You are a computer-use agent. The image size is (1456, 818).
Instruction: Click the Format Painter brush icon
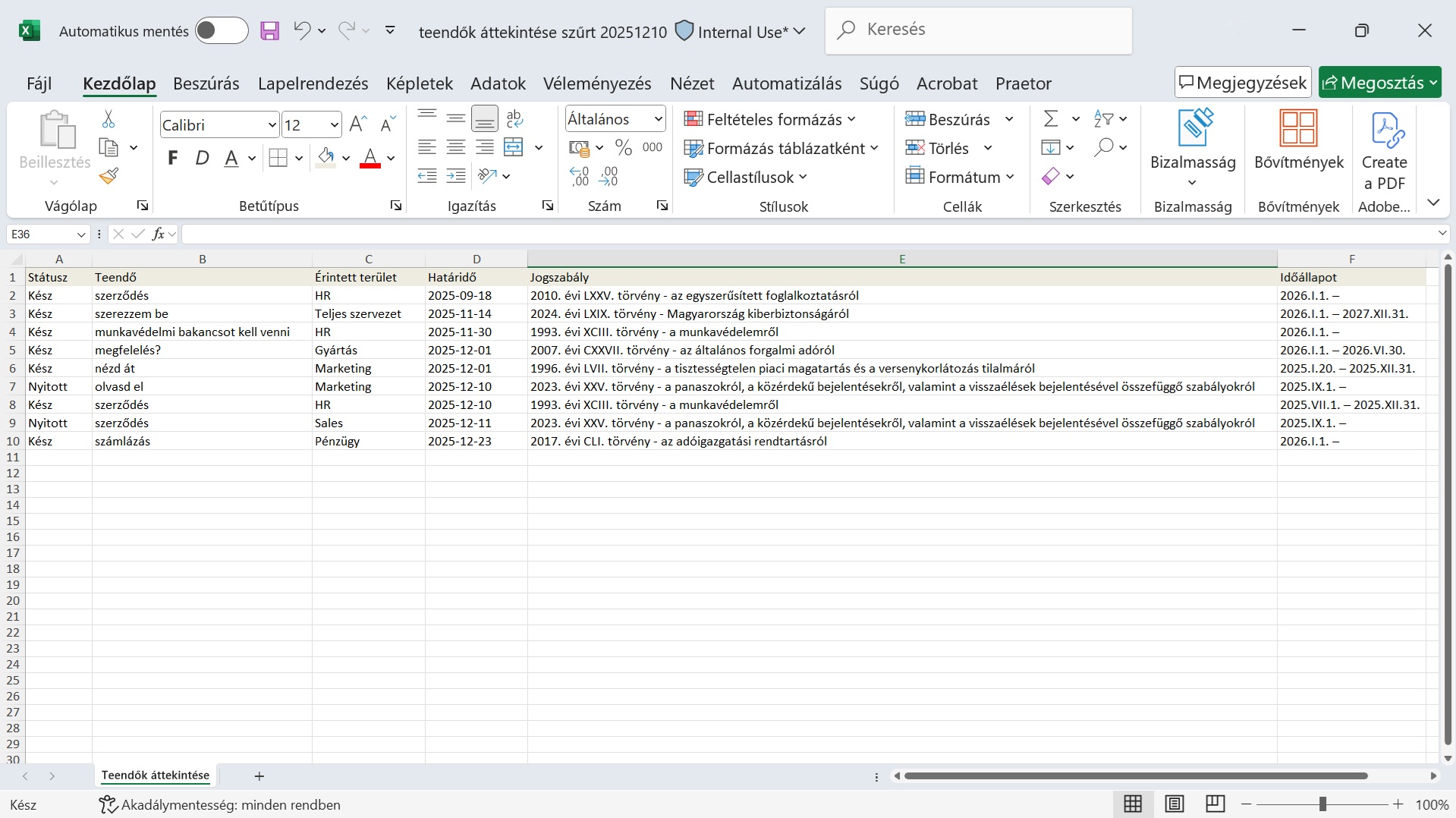click(108, 177)
